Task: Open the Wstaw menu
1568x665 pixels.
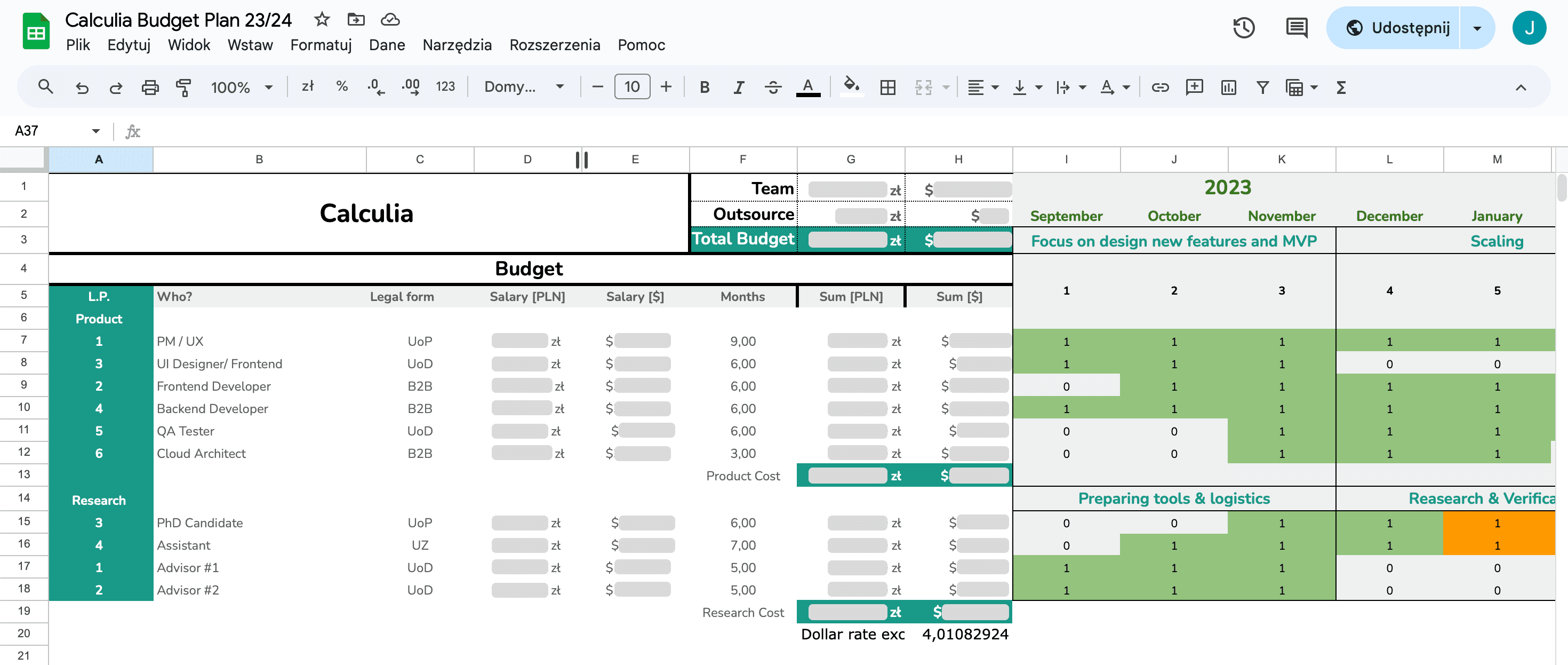Action: point(250,45)
